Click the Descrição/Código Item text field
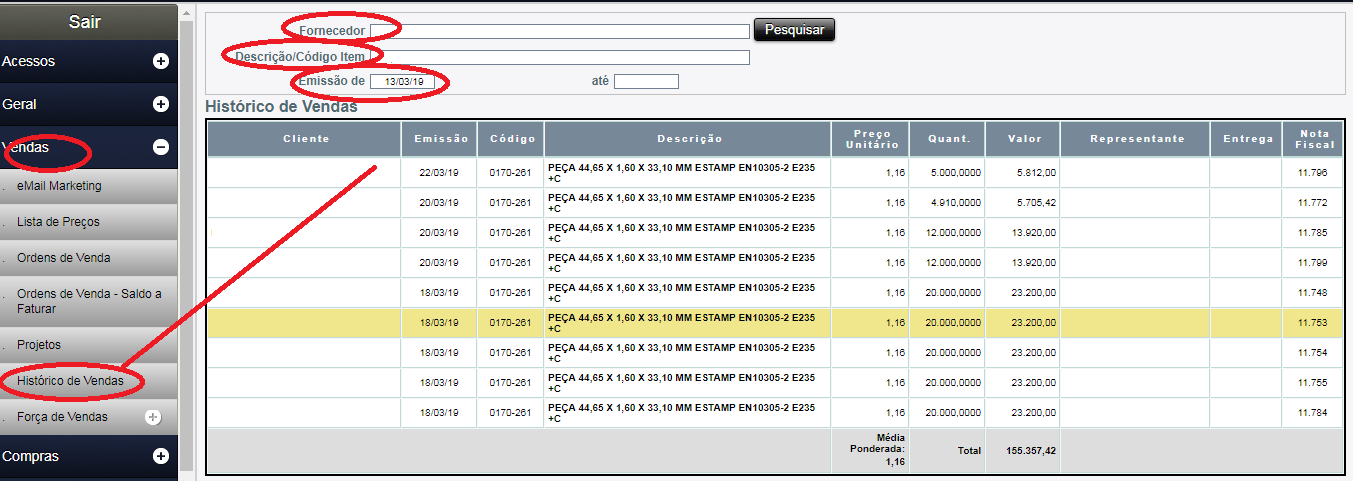The image size is (1353, 481). [x=559, y=57]
